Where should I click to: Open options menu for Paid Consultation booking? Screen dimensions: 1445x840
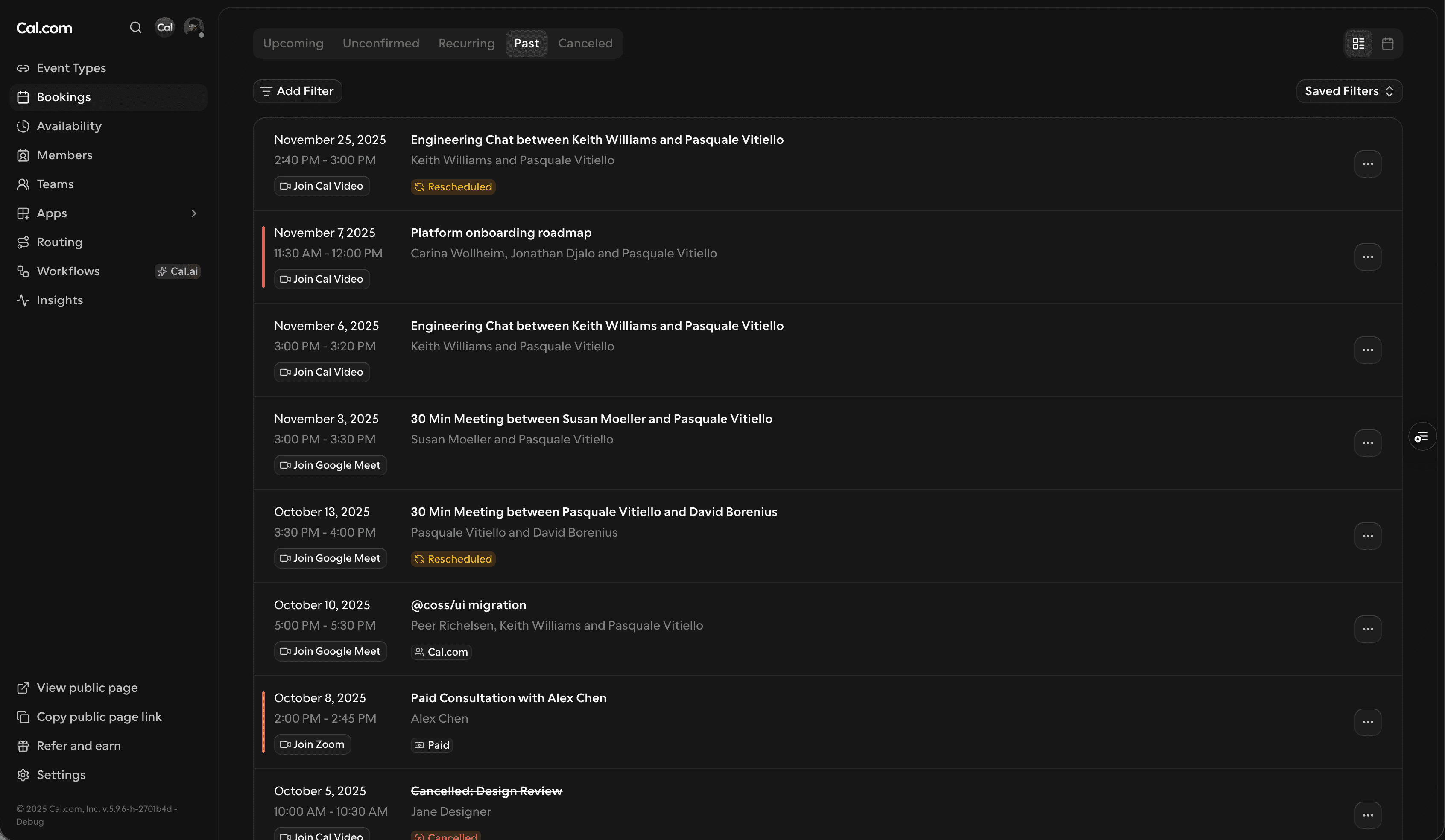[x=1368, y=723]
